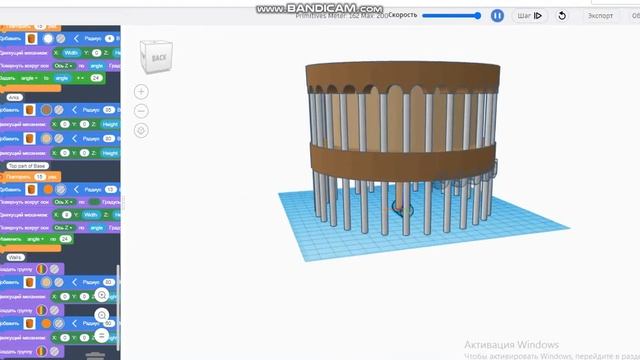Reset workspace zoom with the equals icon
Viewport: 640px width, 360px height.
(x=102, y=336)
